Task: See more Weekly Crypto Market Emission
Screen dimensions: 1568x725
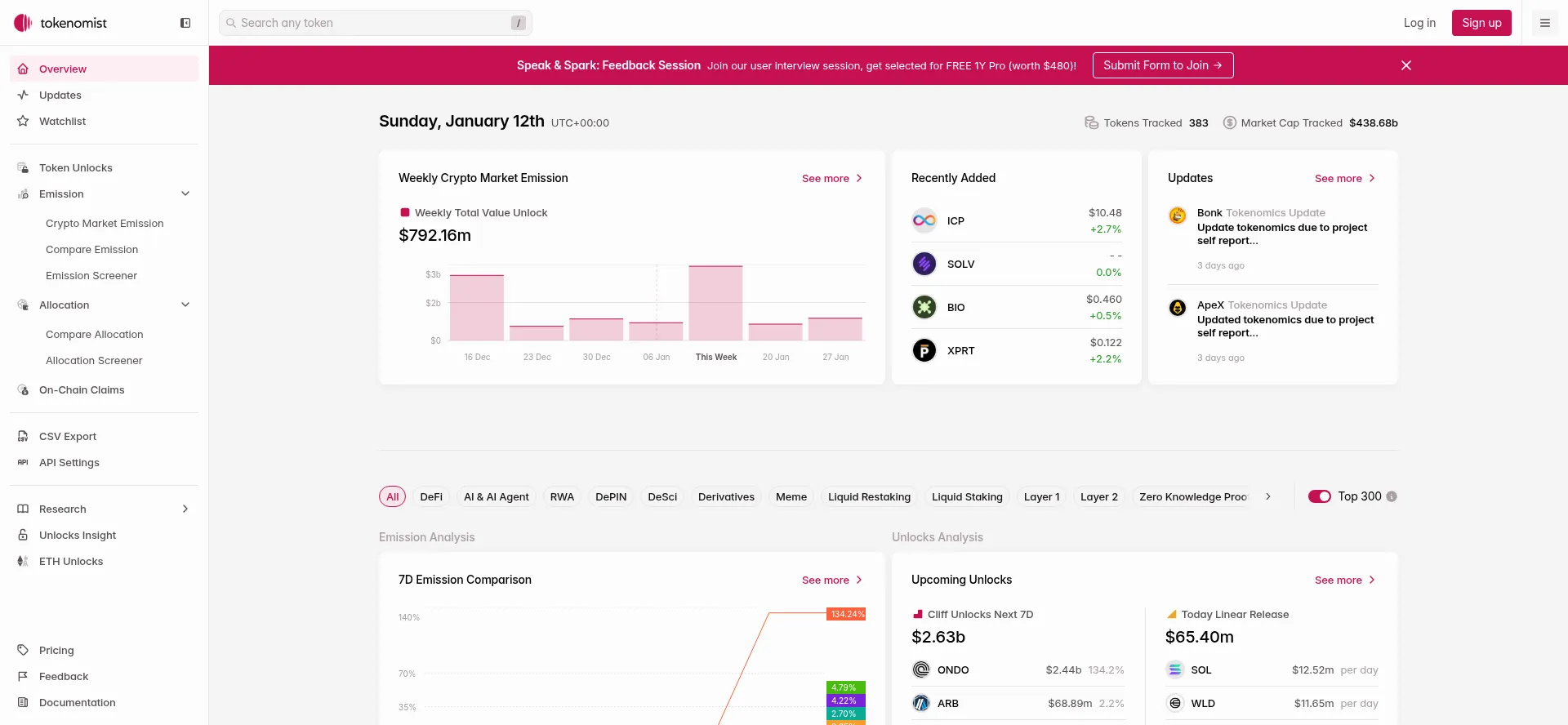Action: pos(832,178)
